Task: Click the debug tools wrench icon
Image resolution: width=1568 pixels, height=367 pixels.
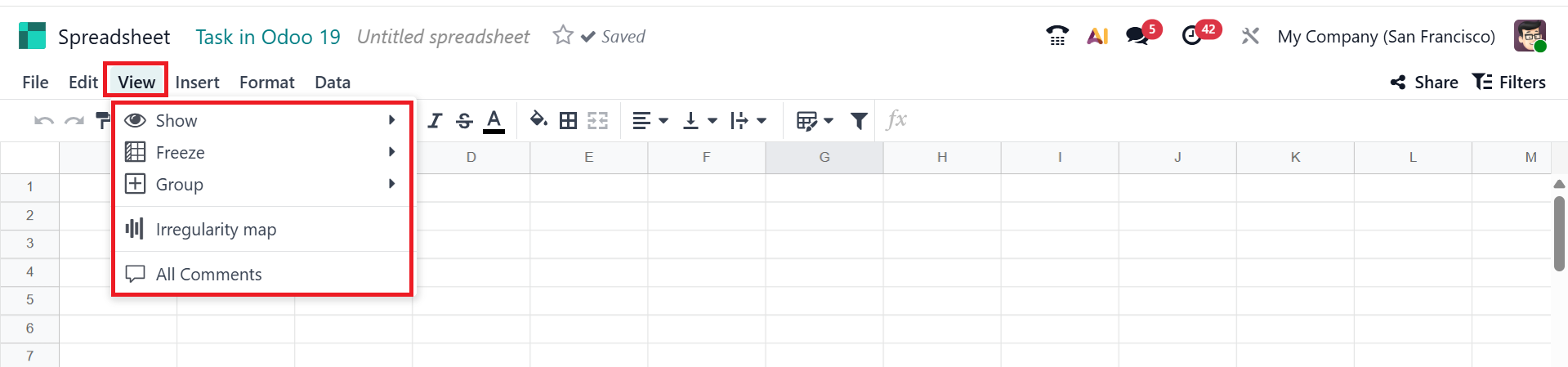Action: (x=1249, y=36)
